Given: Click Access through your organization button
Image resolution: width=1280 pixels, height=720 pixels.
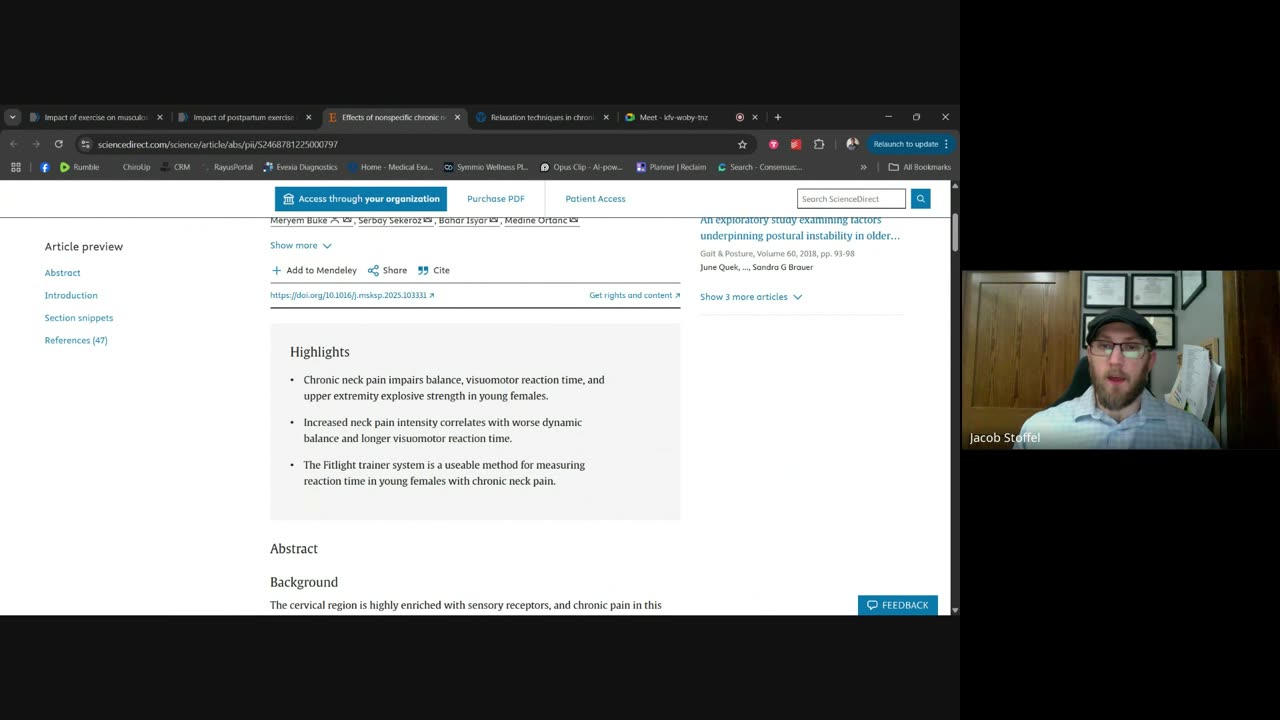Looking at the screenshot, I should [361, 199].
